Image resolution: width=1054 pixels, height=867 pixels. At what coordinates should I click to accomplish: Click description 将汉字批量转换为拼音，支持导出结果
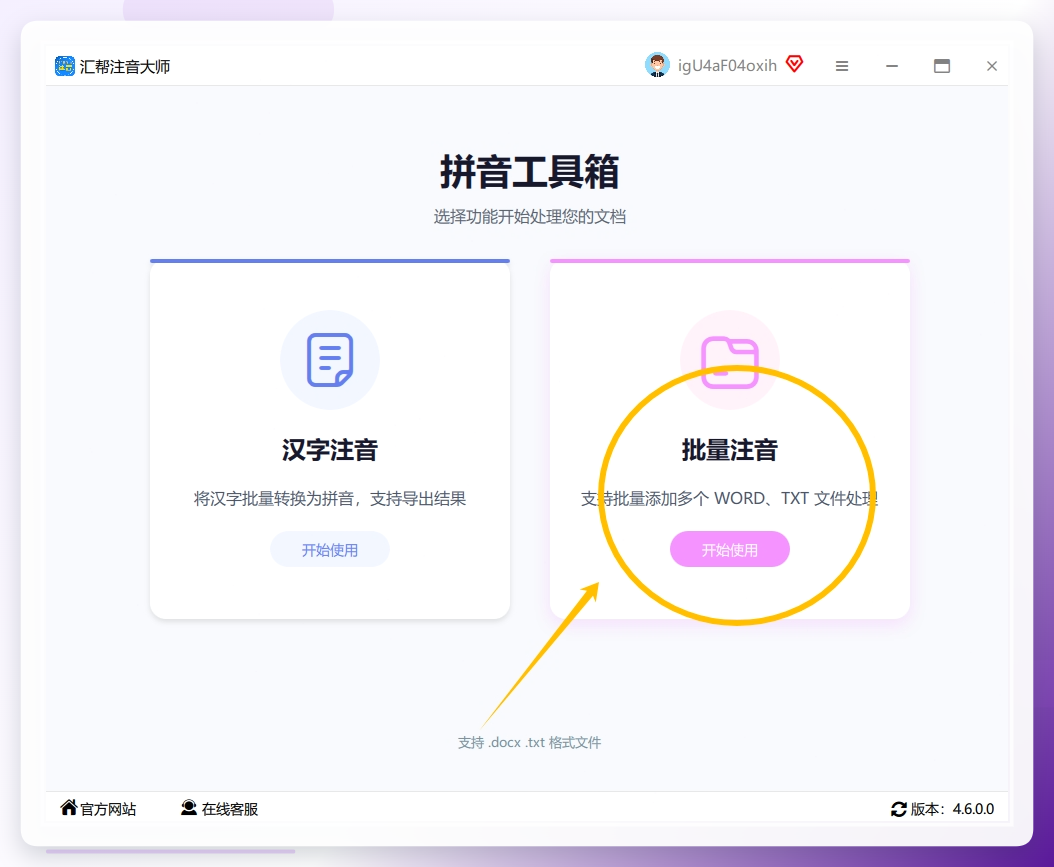(330, 499)
